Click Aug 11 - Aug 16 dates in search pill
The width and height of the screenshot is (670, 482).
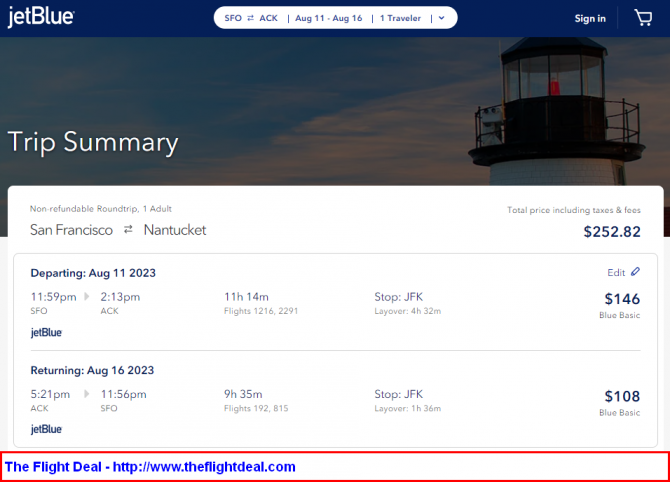(329, 18)
